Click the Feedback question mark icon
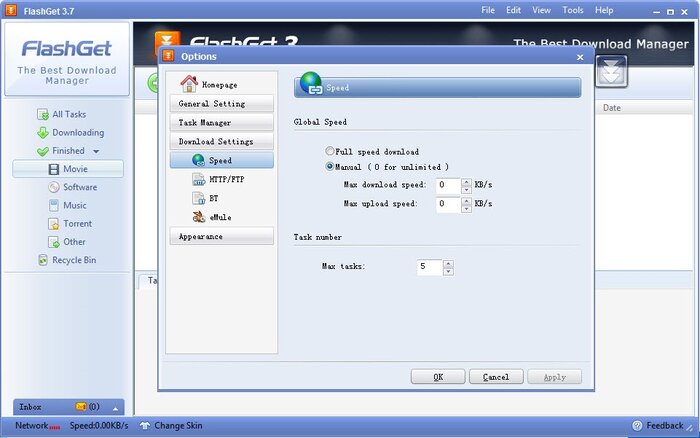700x438 pixels. (x=638, y=425)
